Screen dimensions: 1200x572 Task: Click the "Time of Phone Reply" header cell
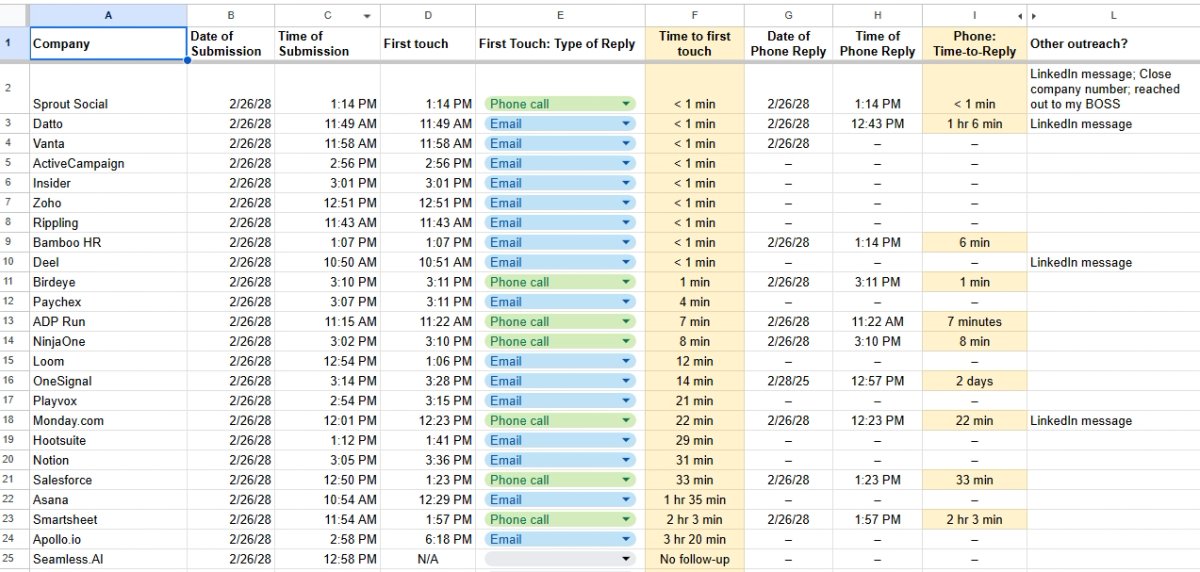pos(877,44)
